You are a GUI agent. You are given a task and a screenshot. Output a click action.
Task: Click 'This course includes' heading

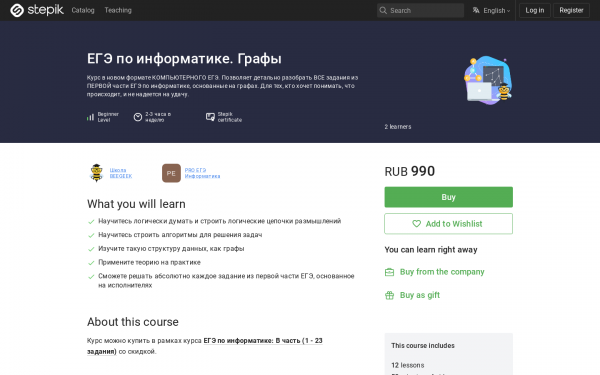point(423,346)
